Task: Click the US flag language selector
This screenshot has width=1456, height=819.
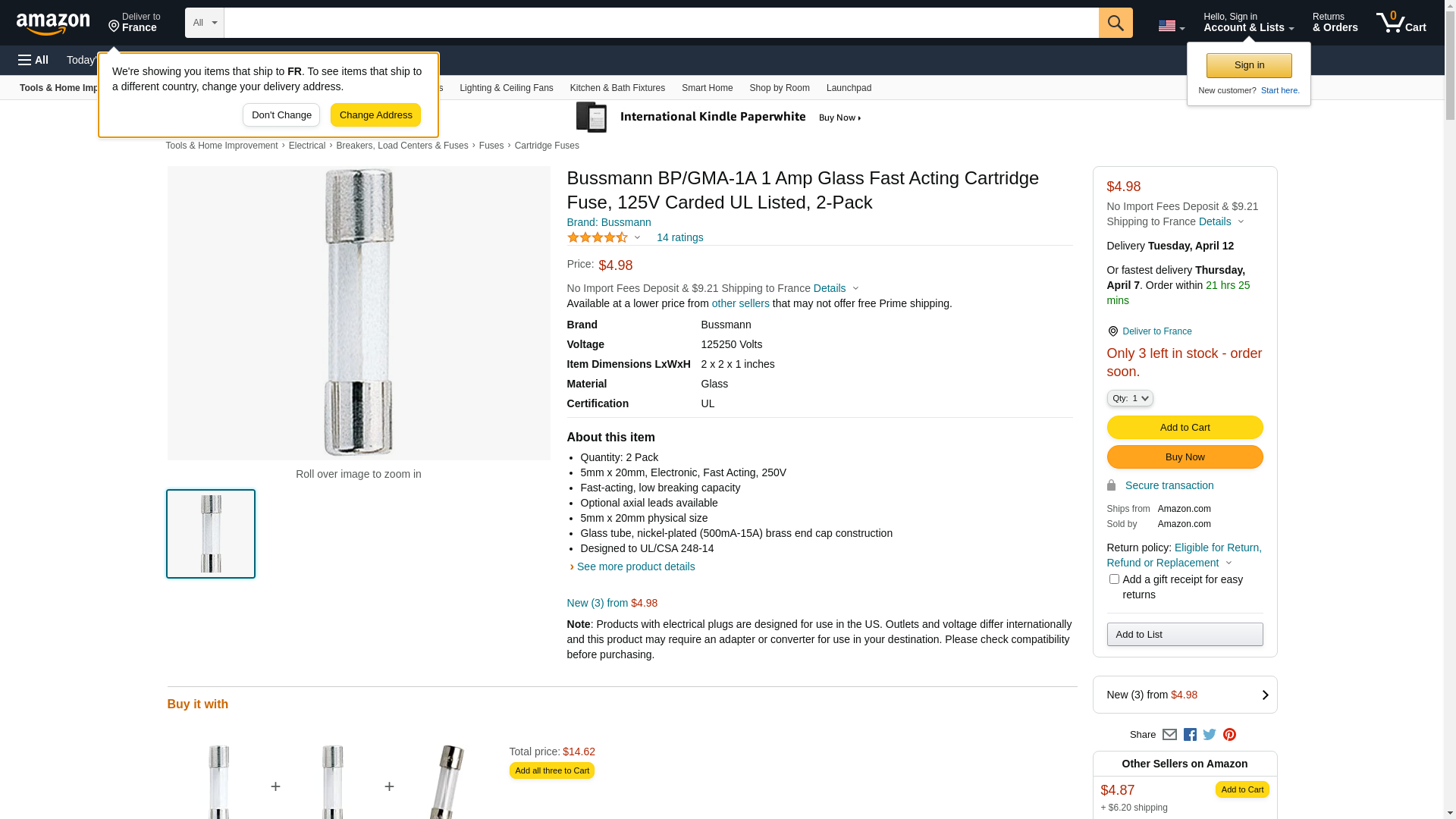Action: 1170,26
